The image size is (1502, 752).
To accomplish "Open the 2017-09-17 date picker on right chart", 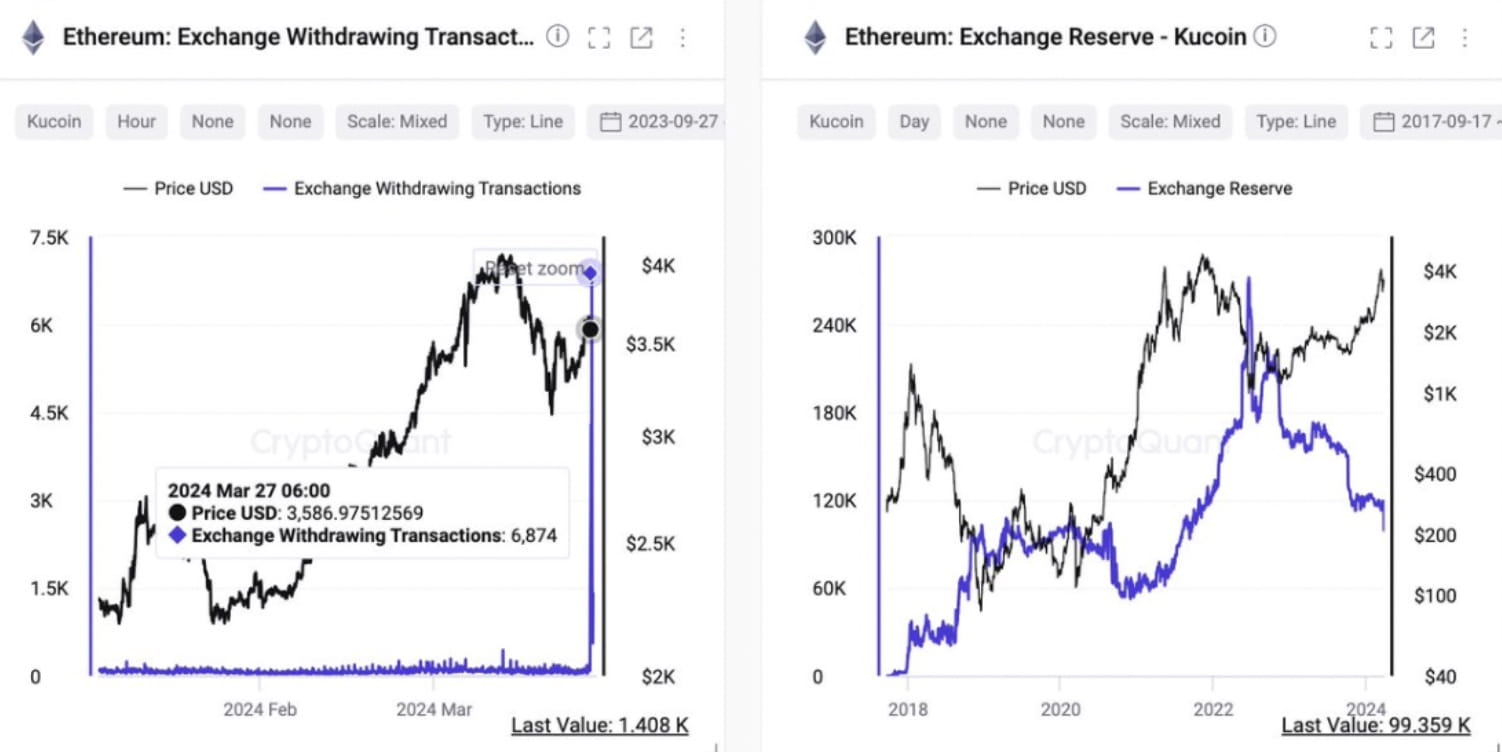I will coord(1435,121).
